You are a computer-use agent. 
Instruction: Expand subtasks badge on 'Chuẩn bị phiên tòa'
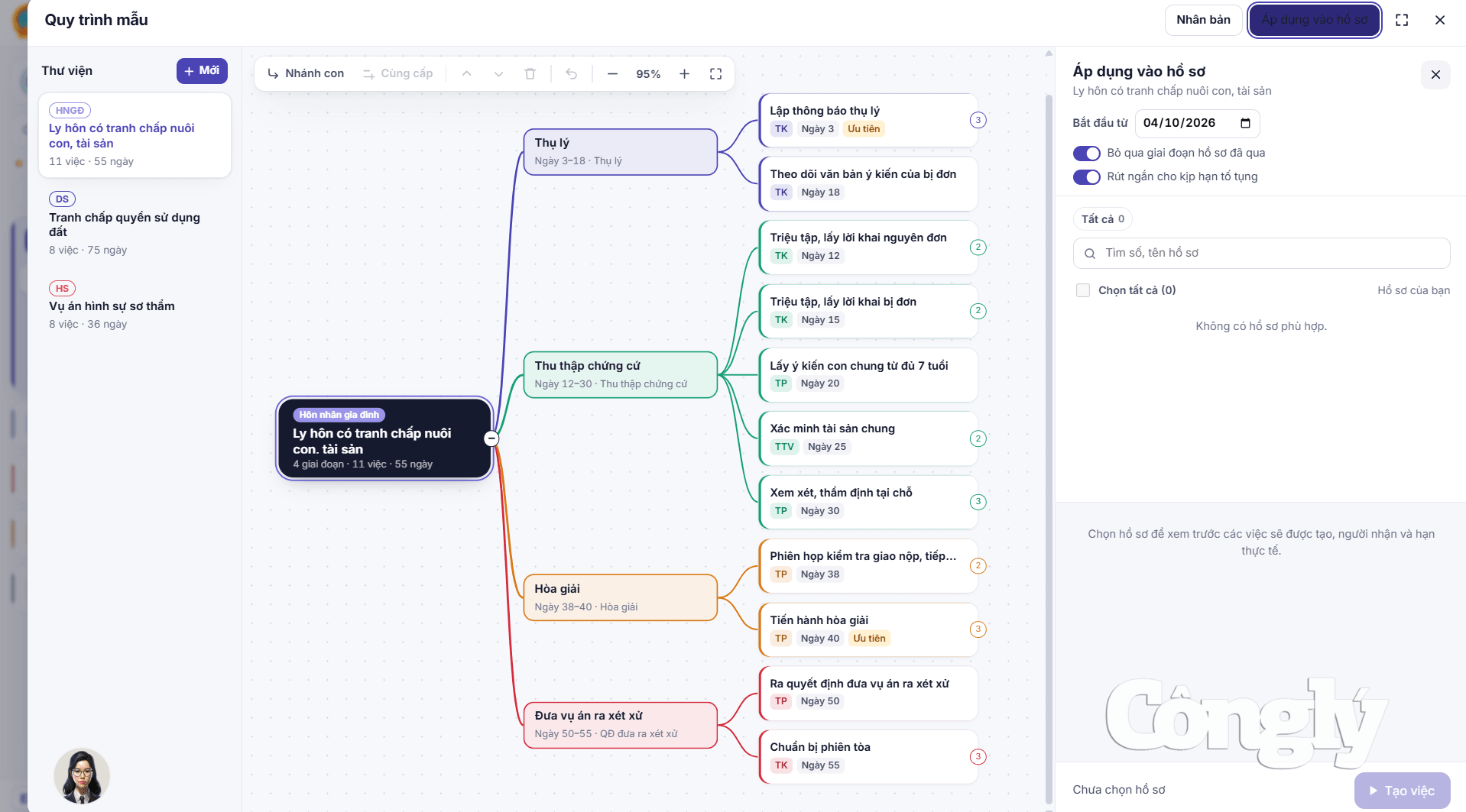[978, 757]
